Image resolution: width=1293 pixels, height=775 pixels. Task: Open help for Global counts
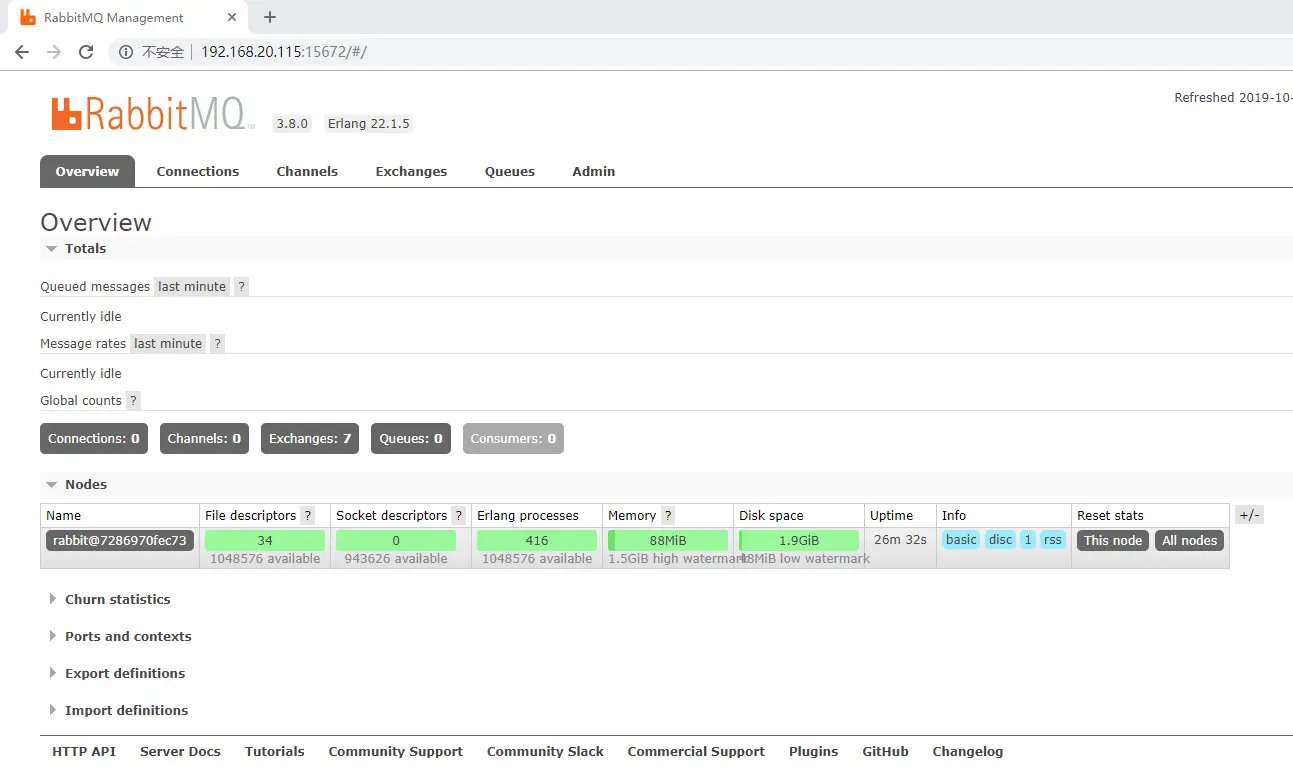point(133,401)
